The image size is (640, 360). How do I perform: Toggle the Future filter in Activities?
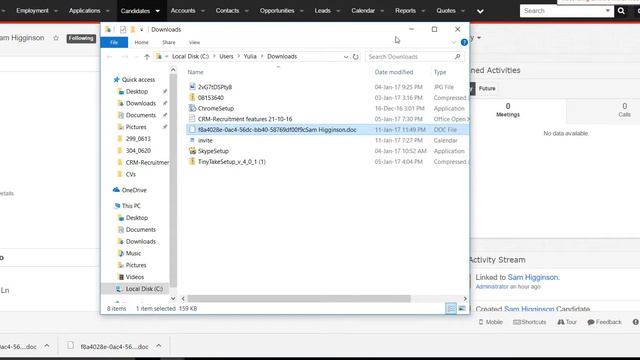pos(487,89)
